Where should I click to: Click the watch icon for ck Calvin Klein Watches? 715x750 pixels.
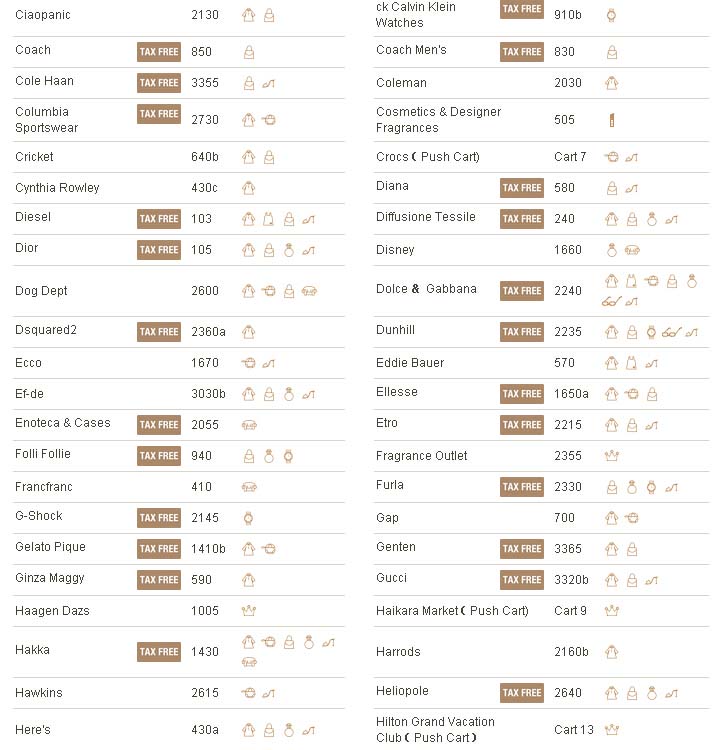611,15
